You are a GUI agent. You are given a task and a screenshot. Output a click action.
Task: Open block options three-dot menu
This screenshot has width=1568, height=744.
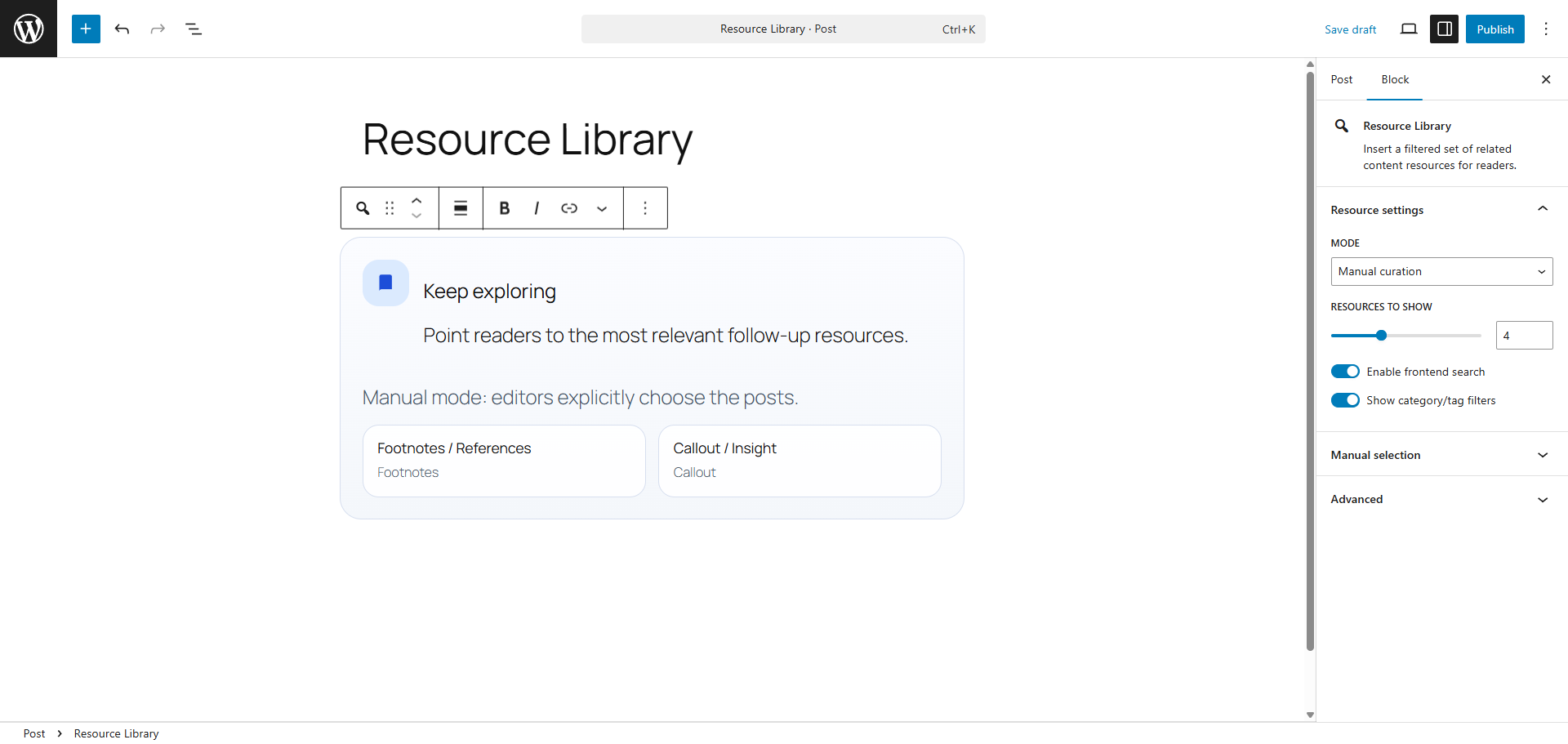coord(645,208)
